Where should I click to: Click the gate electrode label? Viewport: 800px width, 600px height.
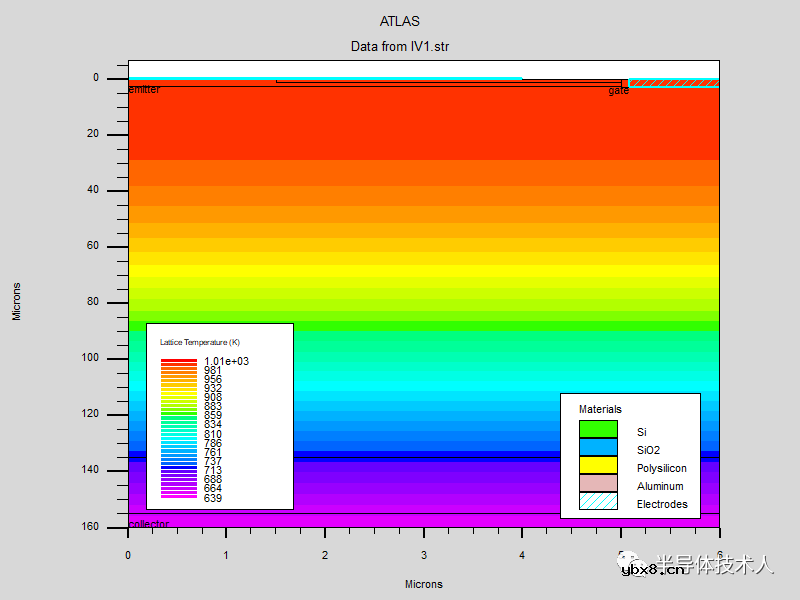click(619, 90)
